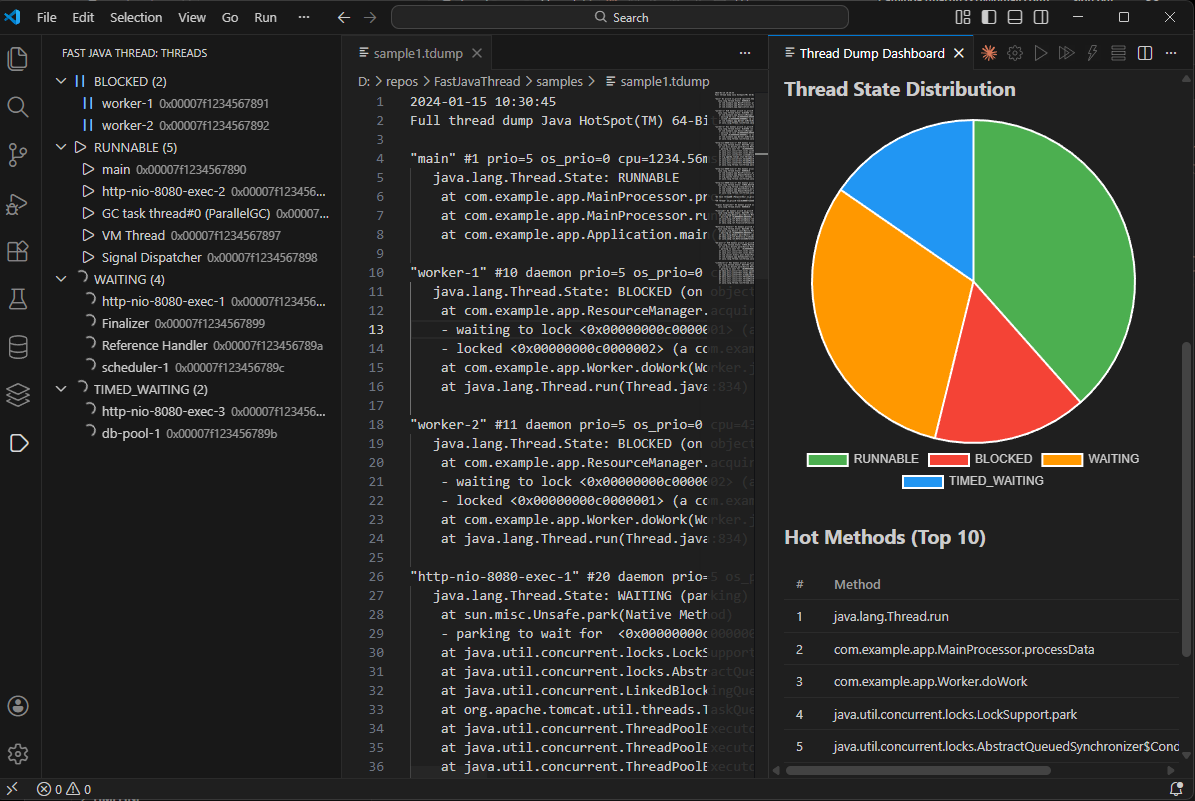
Task: Collapse the TIMED_WAITING (2) thread group
Action: pos(62,389)
